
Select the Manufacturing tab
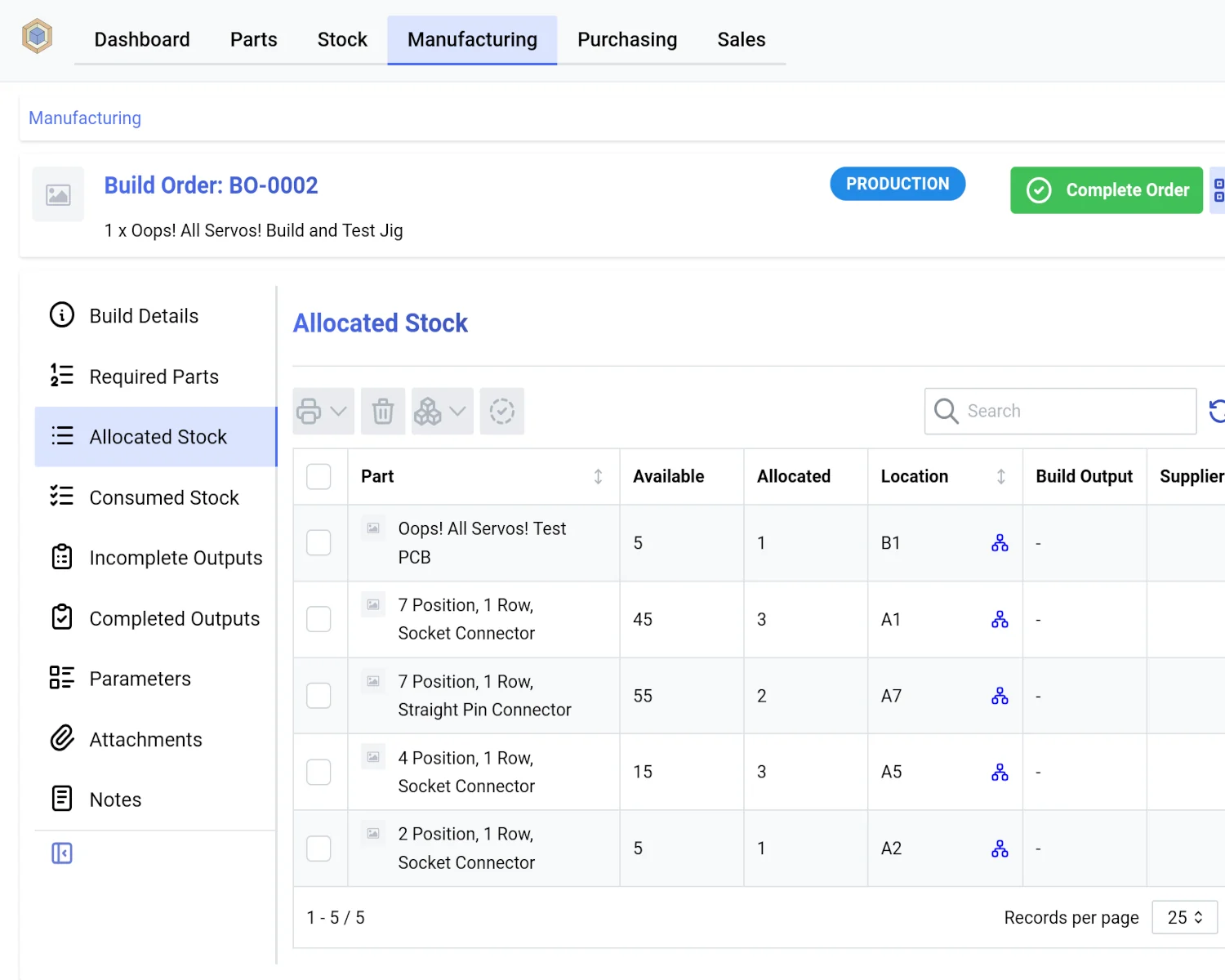[472, 40]
